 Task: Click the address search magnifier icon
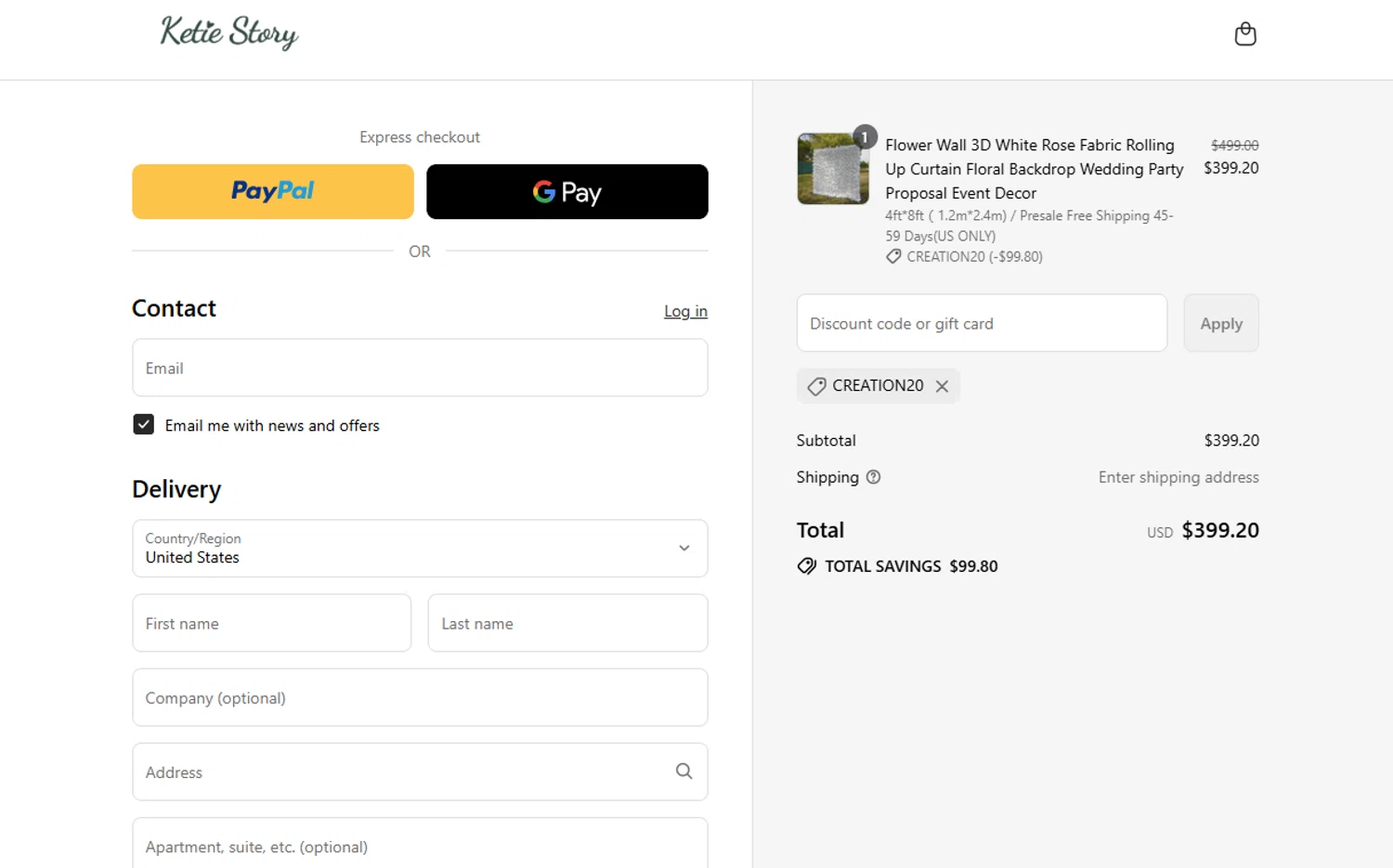point(684,771)
